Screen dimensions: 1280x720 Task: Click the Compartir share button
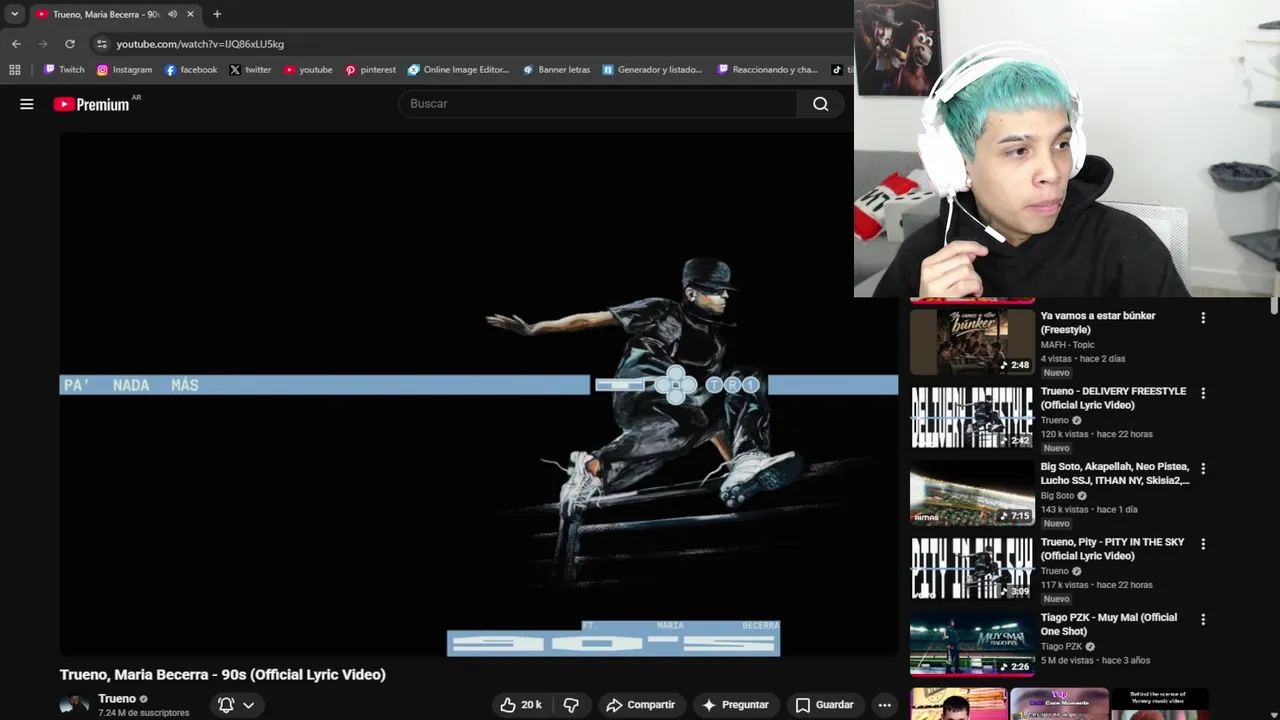641,705
